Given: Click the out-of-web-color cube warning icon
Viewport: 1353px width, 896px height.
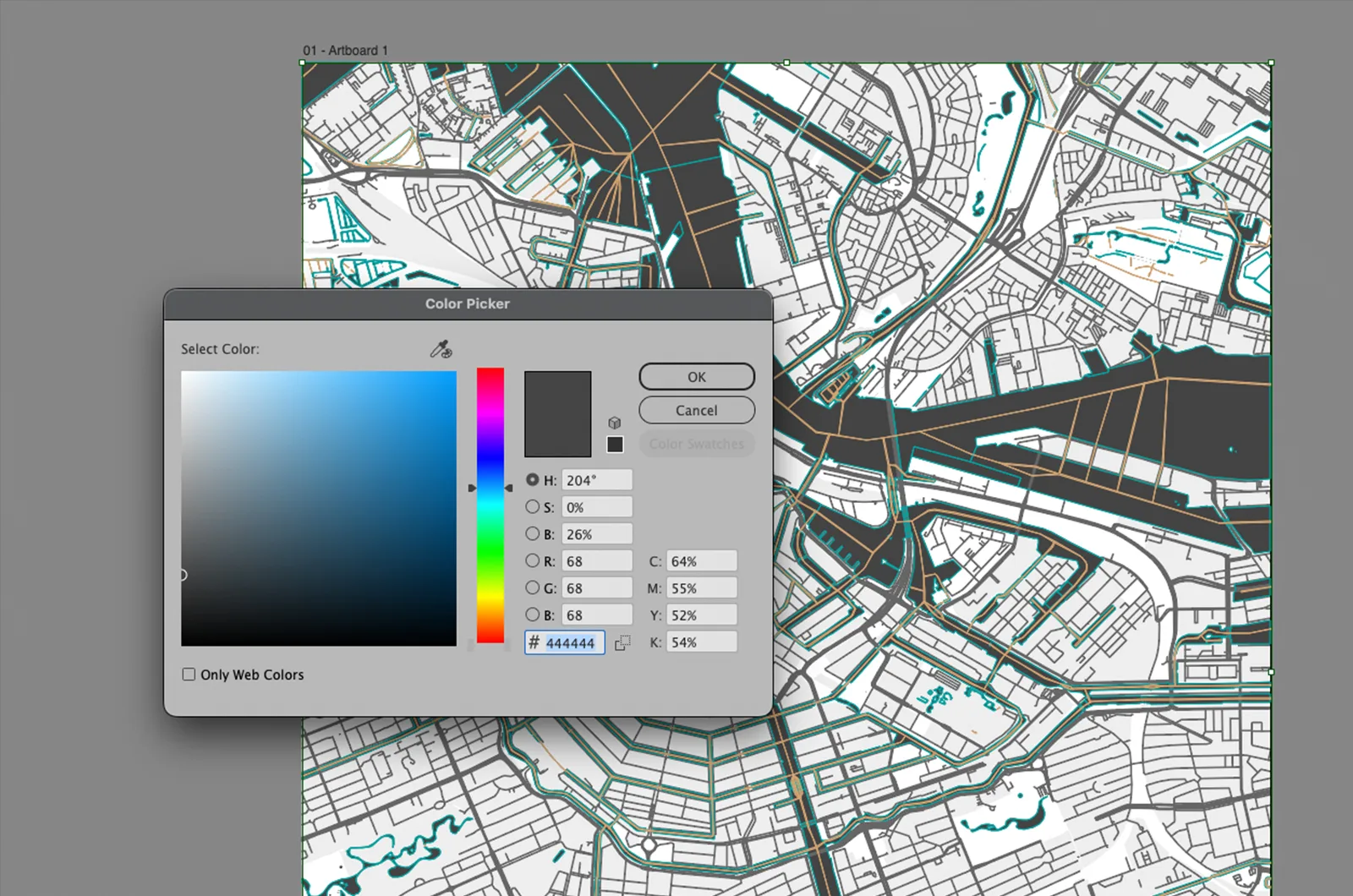Looking at the screenshot, I should (x=615, y=423).
